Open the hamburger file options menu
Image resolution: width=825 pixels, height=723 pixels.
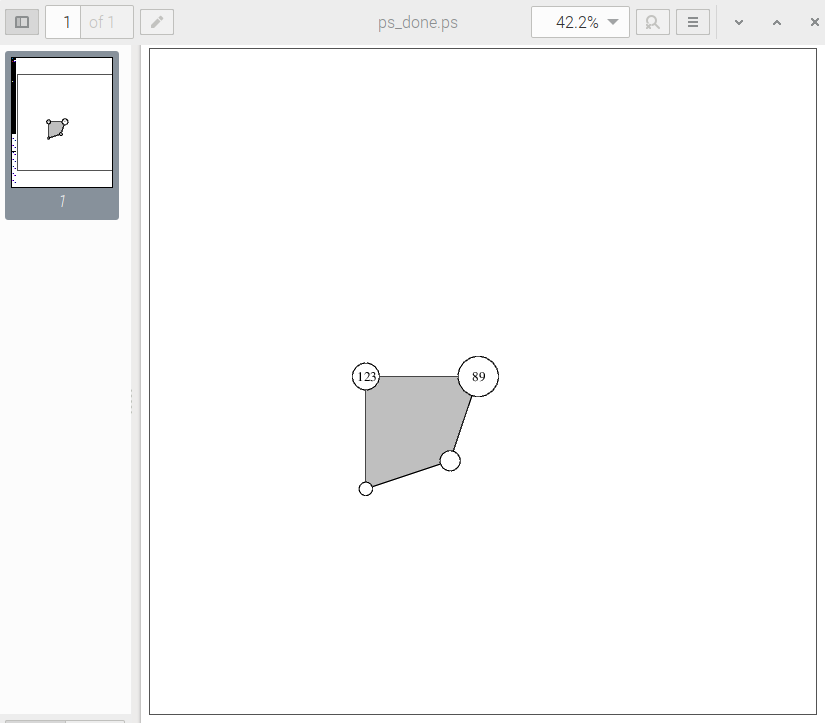692,22
